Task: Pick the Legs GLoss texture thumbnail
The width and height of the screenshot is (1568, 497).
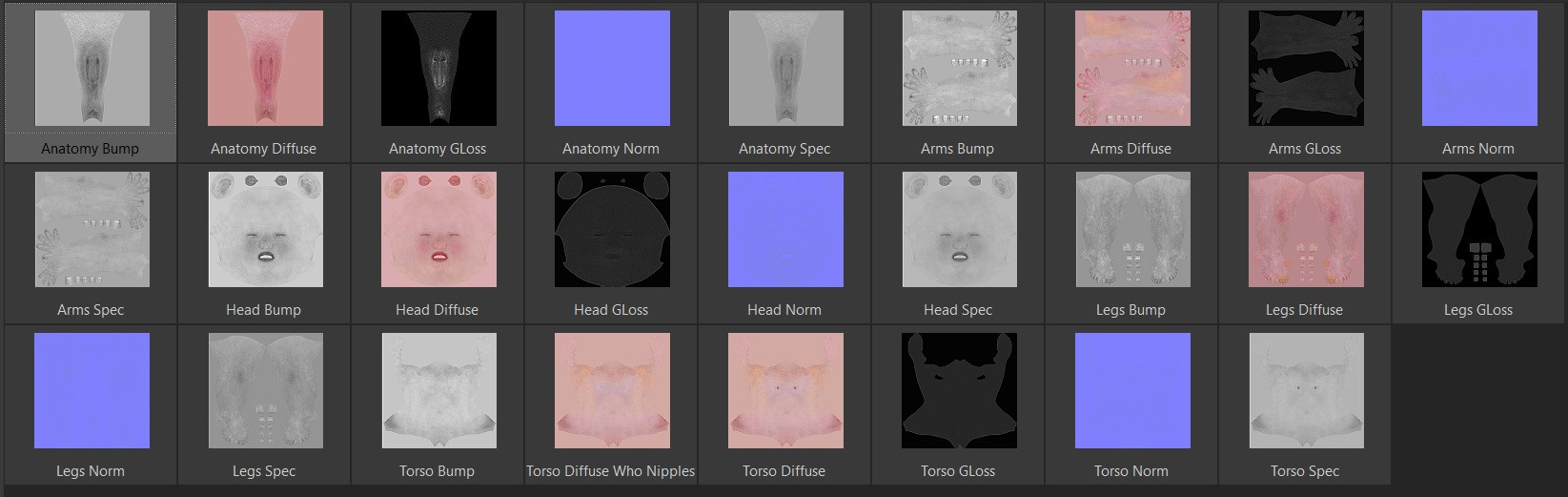Action: (1479, 230)
